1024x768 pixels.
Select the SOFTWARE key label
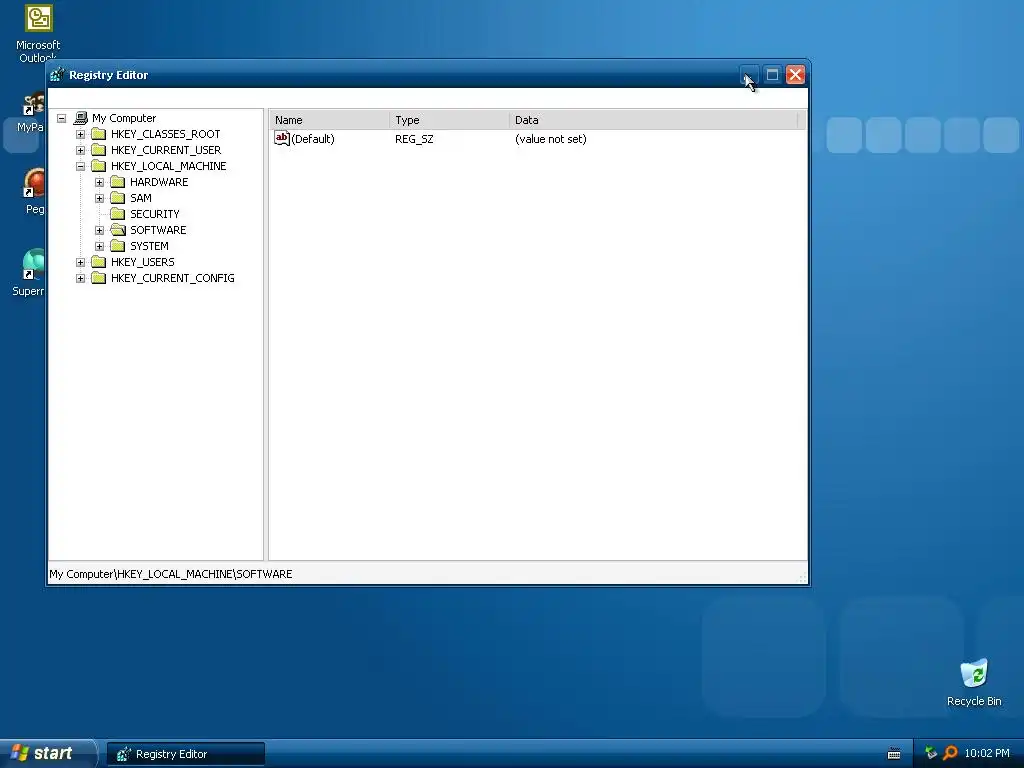[158, 230]
